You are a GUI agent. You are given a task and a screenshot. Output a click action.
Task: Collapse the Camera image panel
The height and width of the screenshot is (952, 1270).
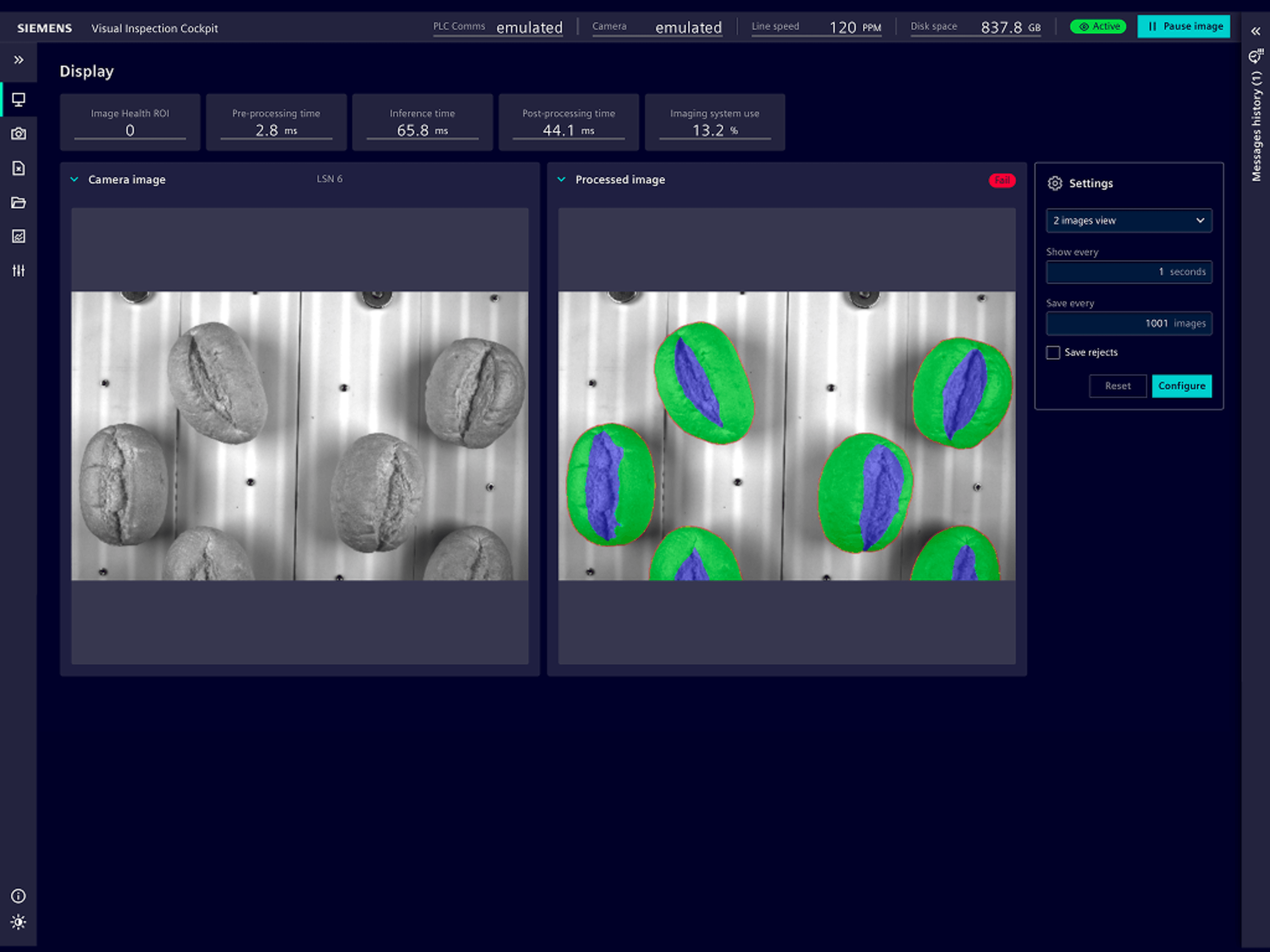pos(74,179)
